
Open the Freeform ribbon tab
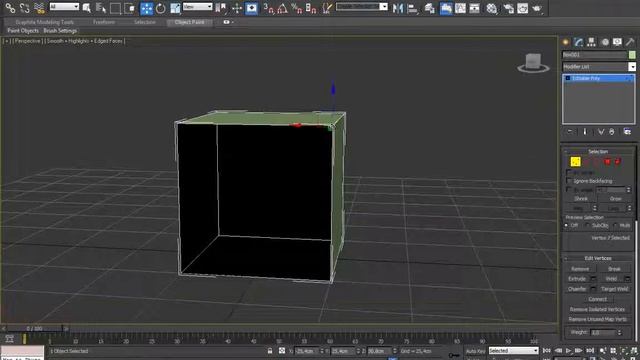[104, 22]
